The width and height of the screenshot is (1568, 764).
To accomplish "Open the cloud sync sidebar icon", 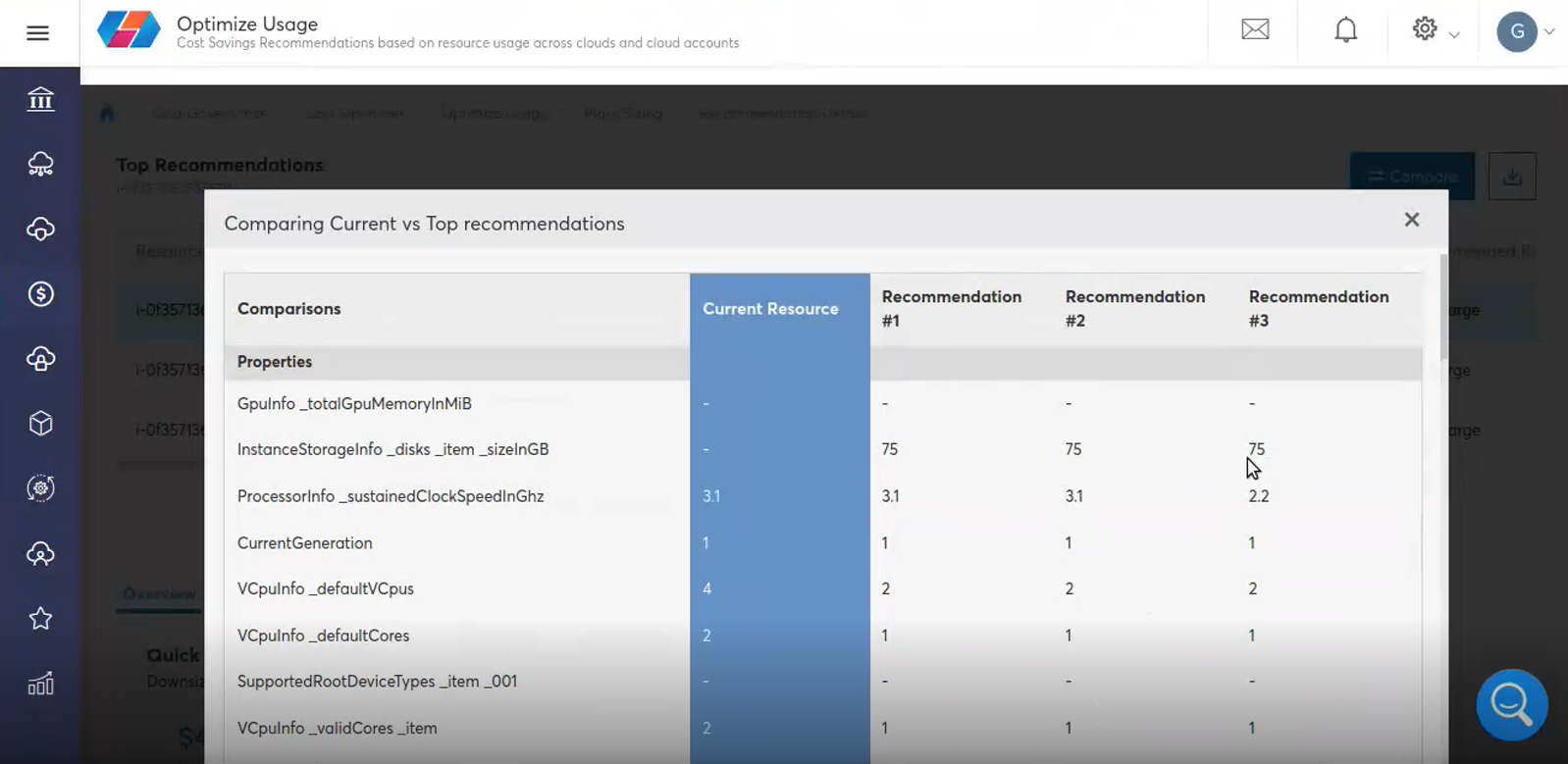I will (40, 229).
